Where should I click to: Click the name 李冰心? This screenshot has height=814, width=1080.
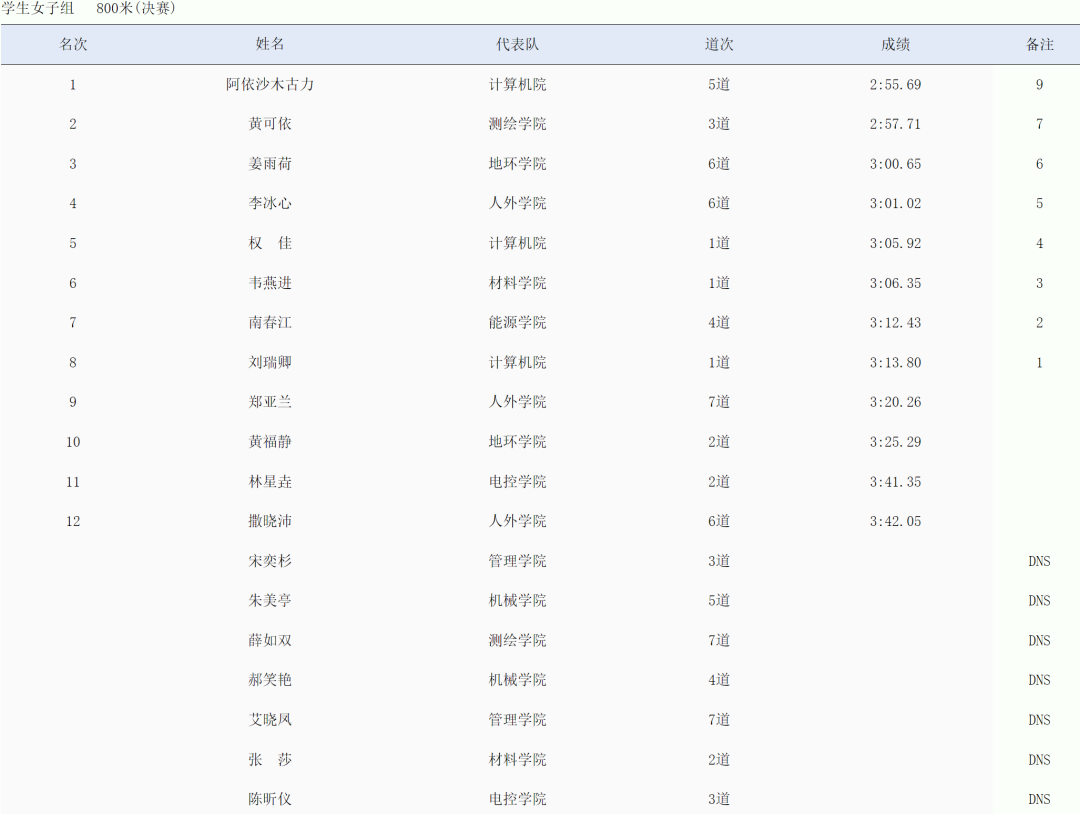tap(270, 204)
